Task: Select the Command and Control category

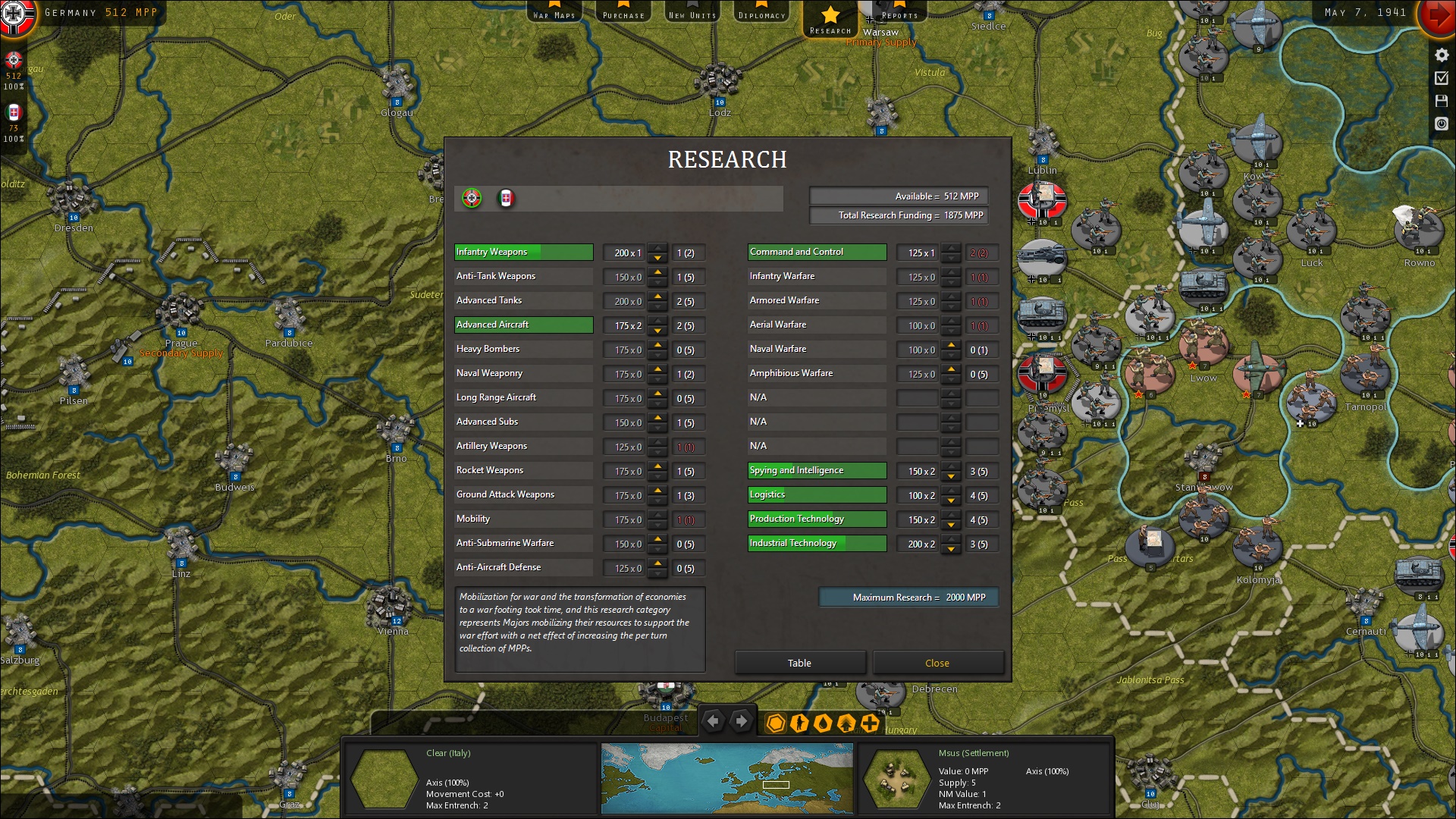Action: tap(817, 252)
